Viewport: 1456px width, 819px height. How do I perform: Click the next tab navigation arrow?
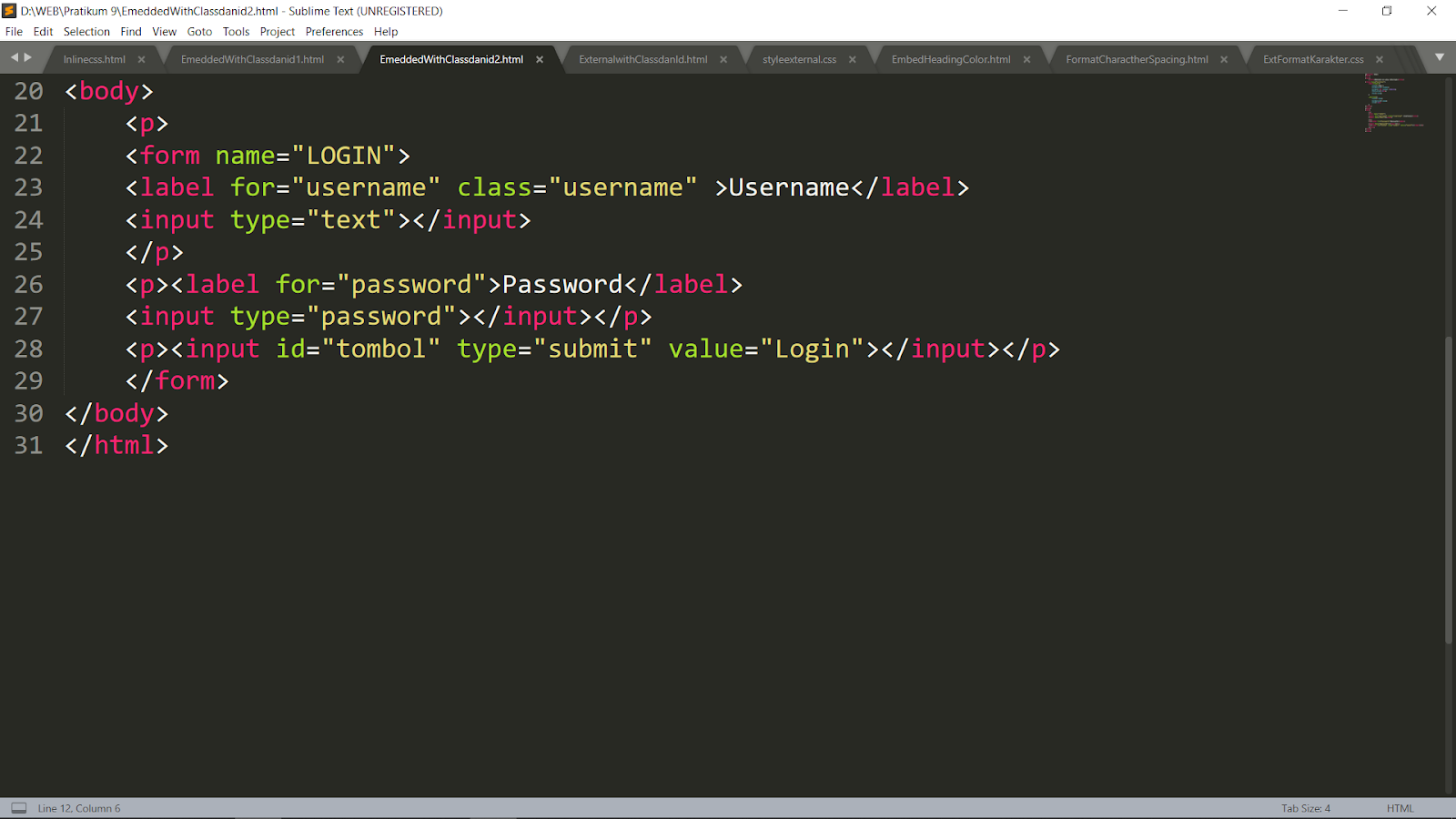tap(27, 57)
